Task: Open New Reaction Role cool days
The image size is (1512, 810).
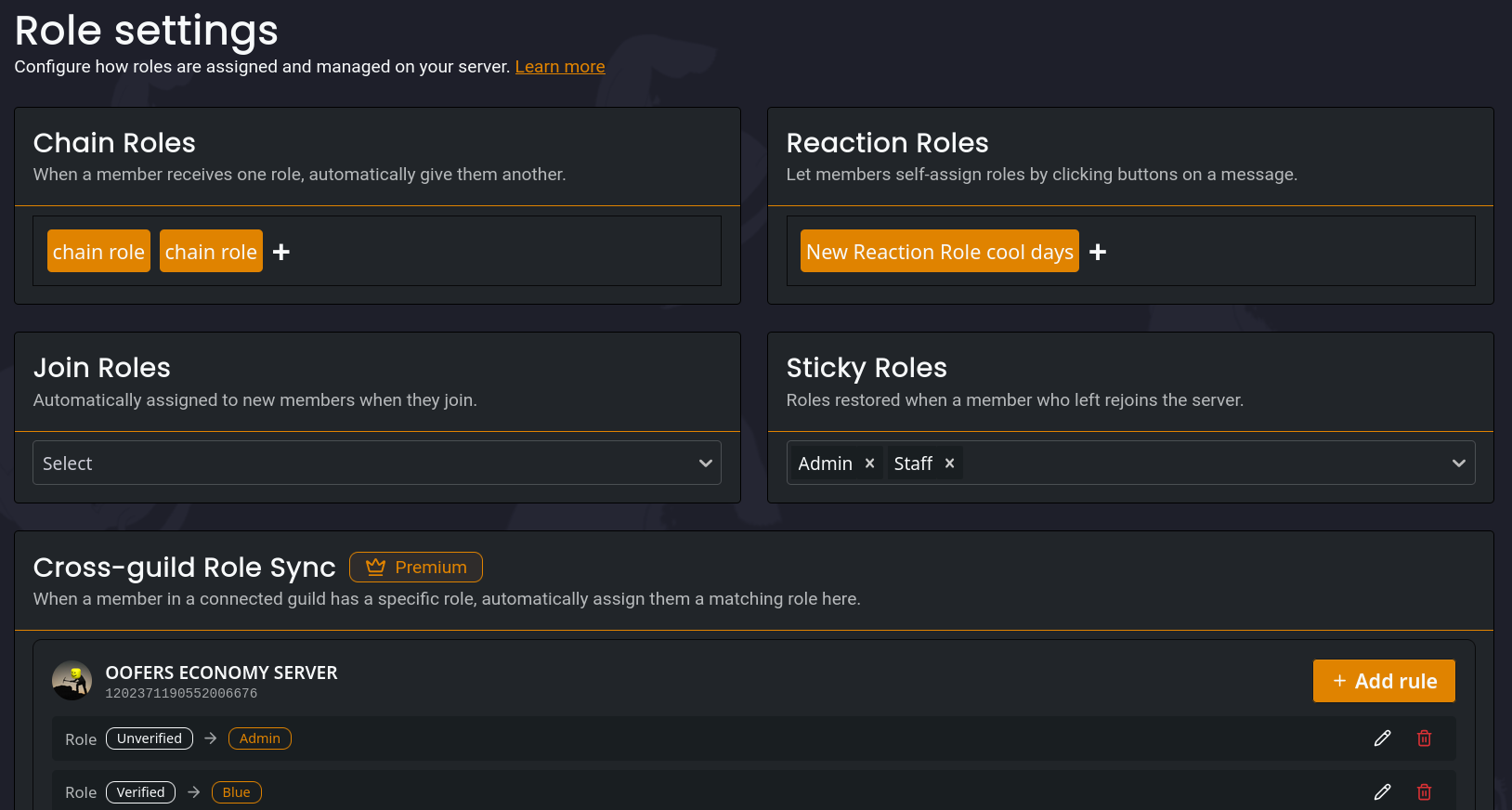Action: tap(939, 252)
